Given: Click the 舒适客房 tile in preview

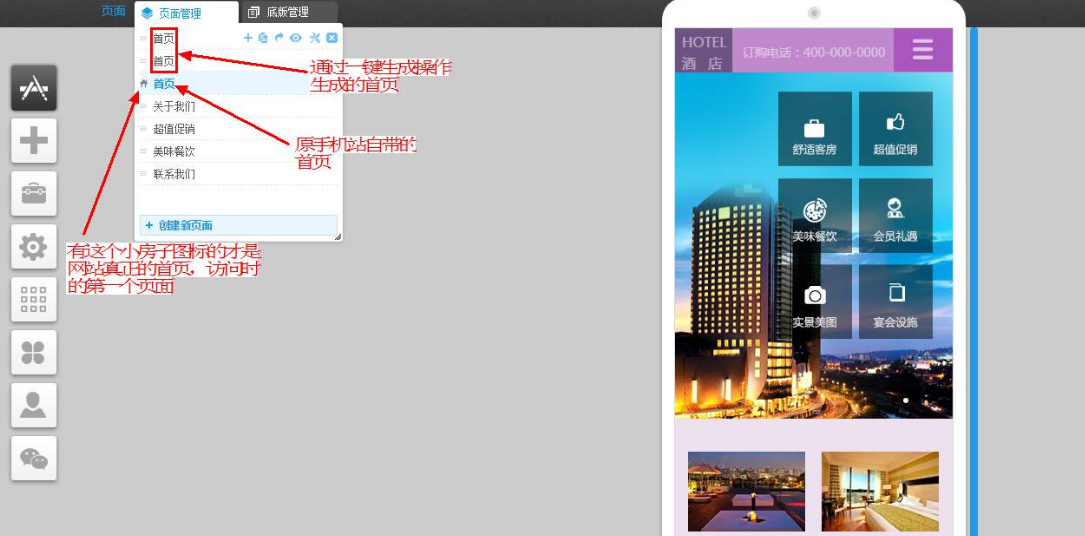Looking at the screenshot, I should click(814, 130).
